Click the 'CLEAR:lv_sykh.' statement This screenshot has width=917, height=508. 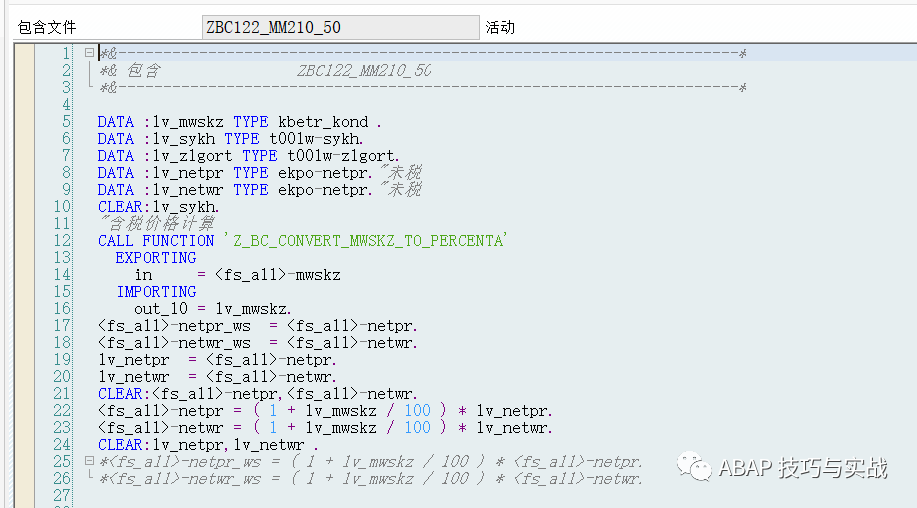(x=158, y=206)
